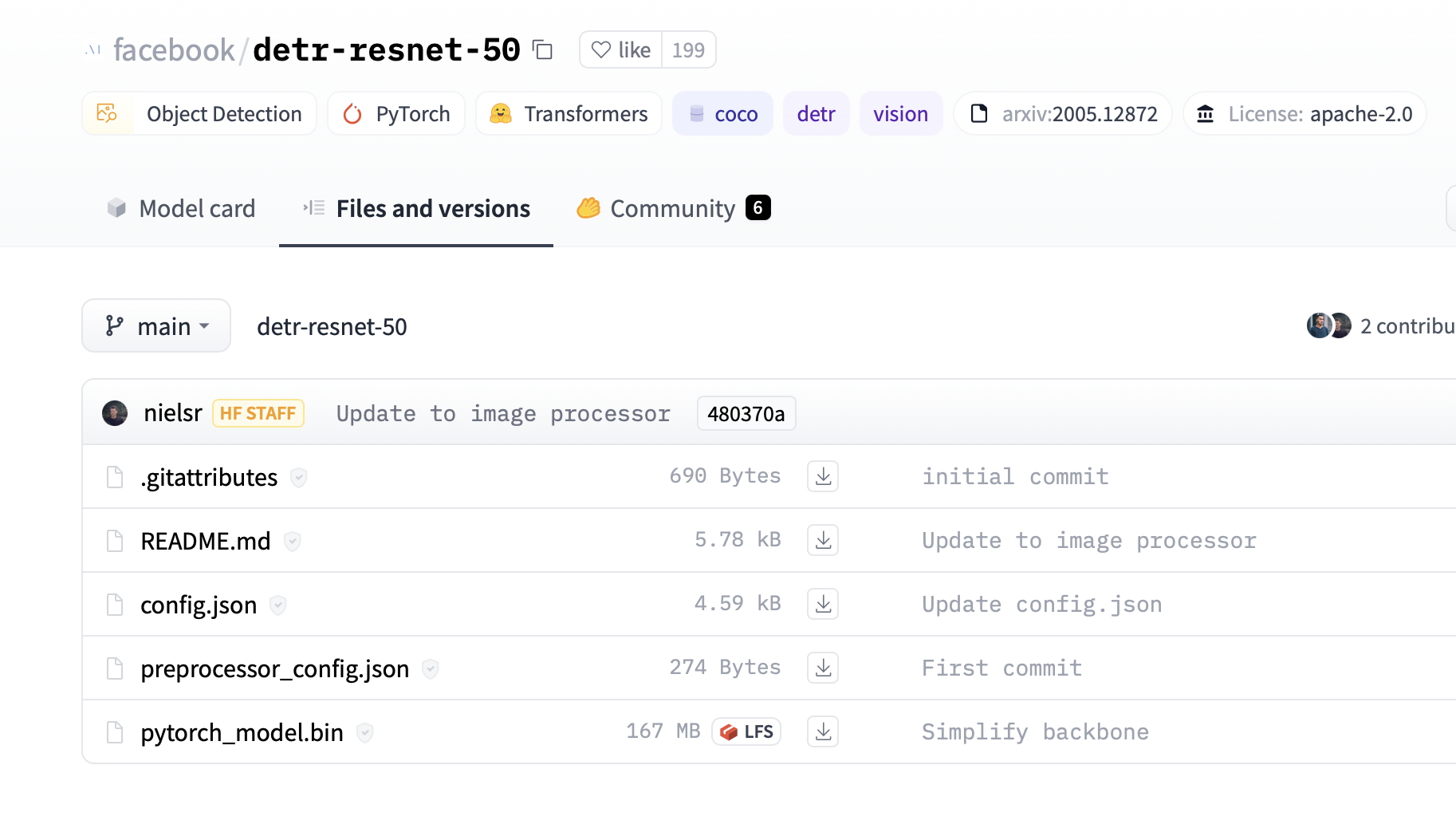1456x828 pixels.
Task: Click the Community hands emoji icon
Action: [588, 208]
